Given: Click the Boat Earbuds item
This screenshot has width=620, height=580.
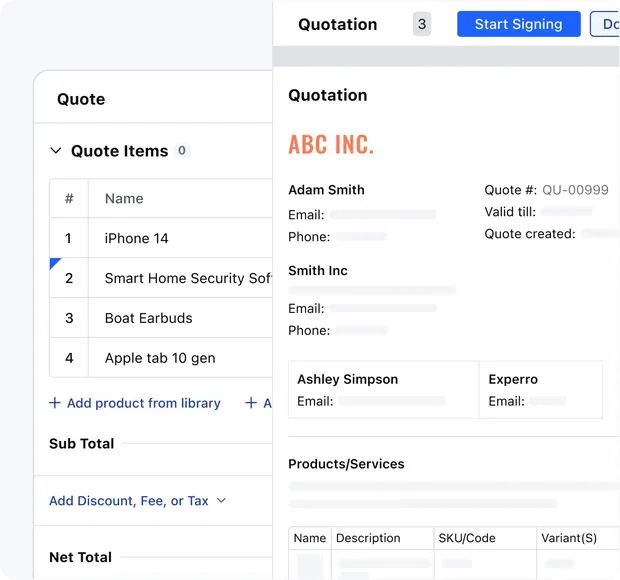Looking at the screenshot, I should [148, 318].
